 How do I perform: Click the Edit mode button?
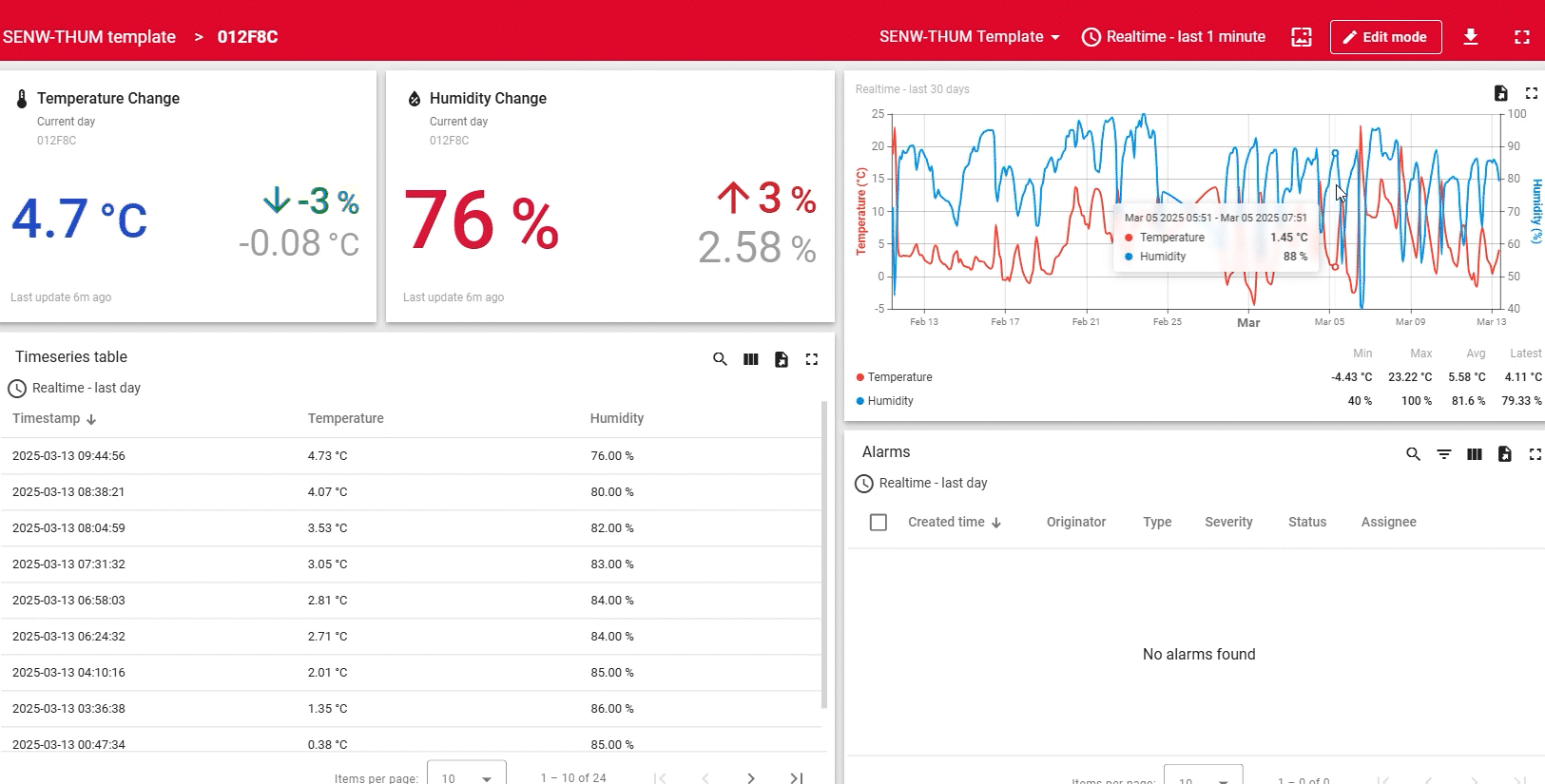coord(1385,37)
